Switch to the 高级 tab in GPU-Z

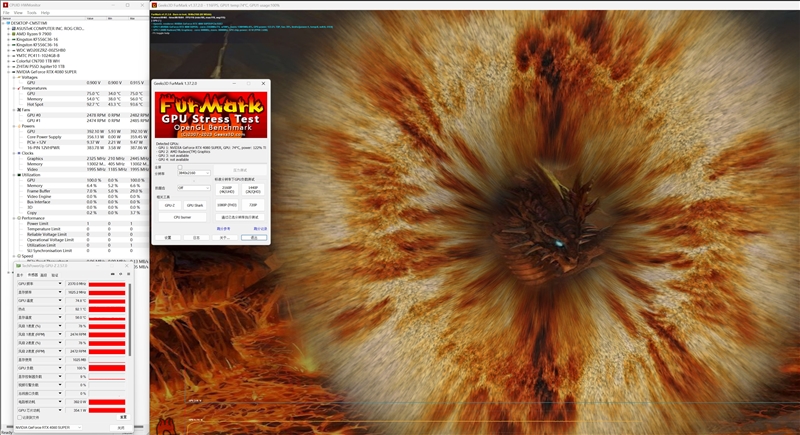click(43, 275)
